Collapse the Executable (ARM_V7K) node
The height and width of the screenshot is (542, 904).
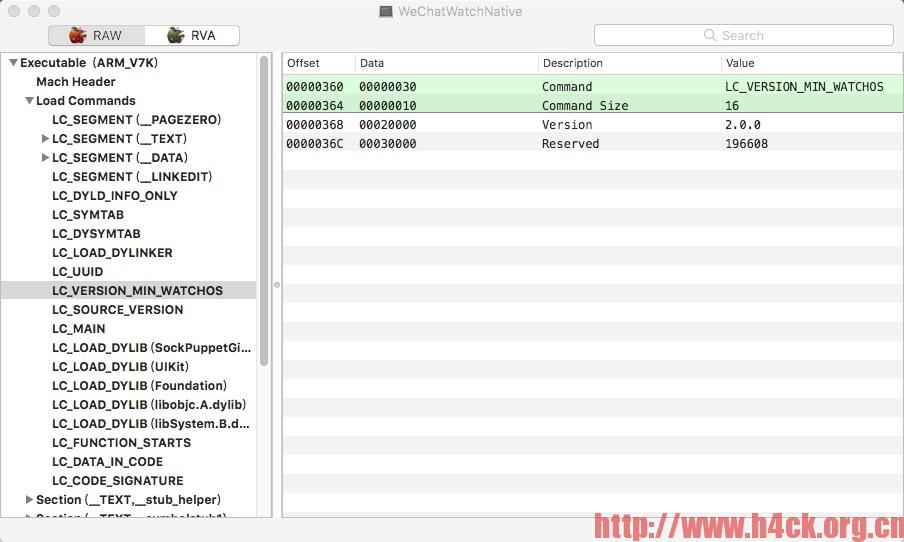[13, 62]
